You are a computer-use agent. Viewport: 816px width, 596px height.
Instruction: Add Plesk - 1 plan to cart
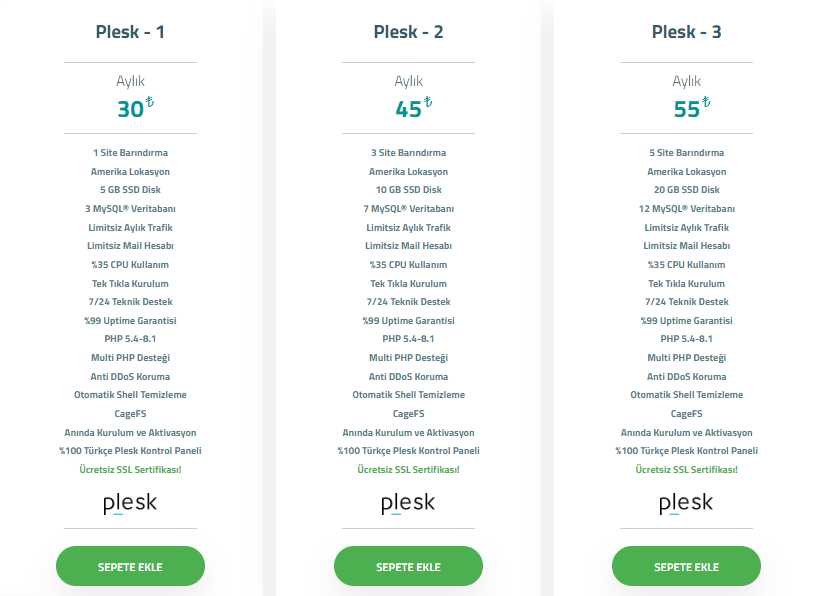tap(130, 566)
